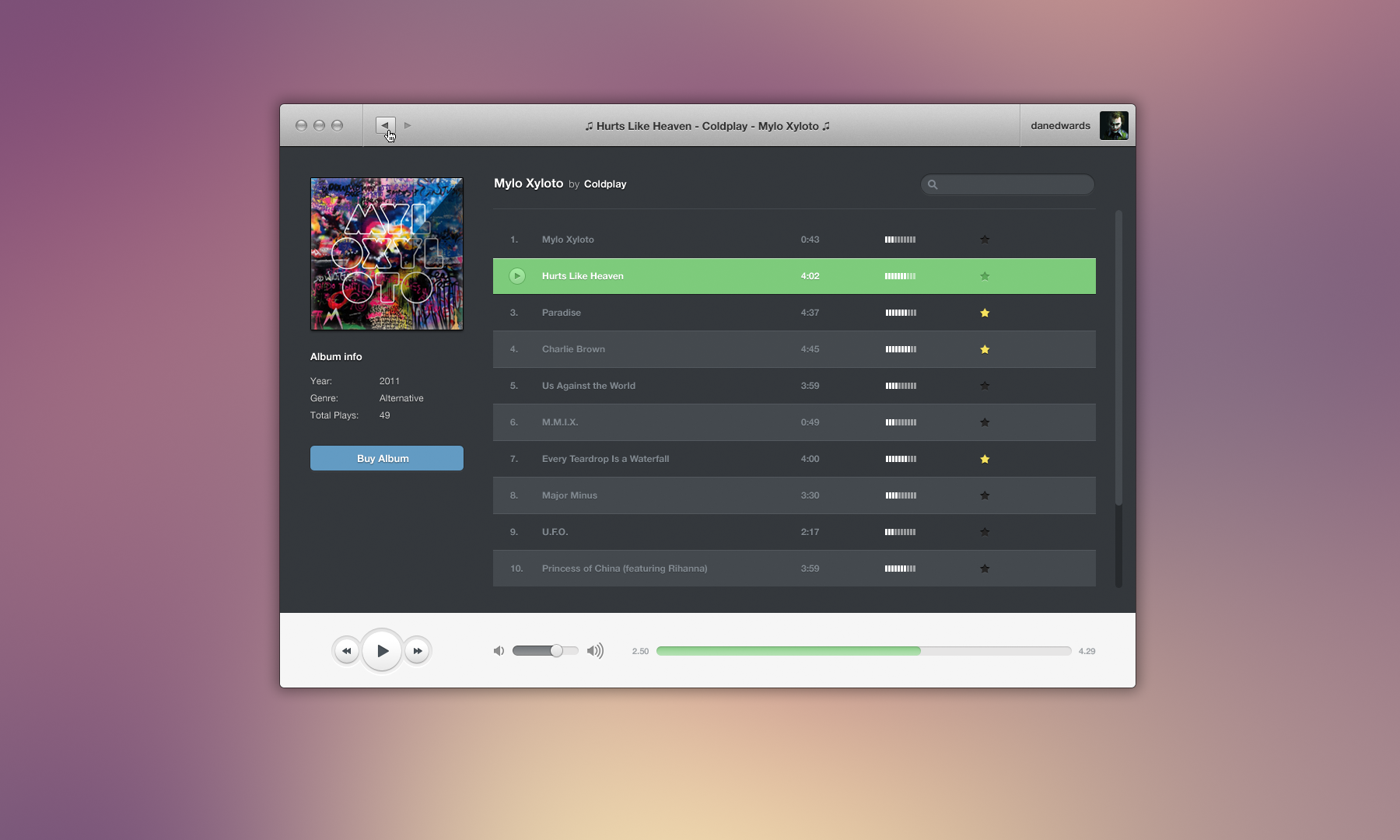The width and height of the screenshot is (1400, 840).
Task: Unstar Every Teardrop Is a Waterfall
Action: (x=985, y=459)
